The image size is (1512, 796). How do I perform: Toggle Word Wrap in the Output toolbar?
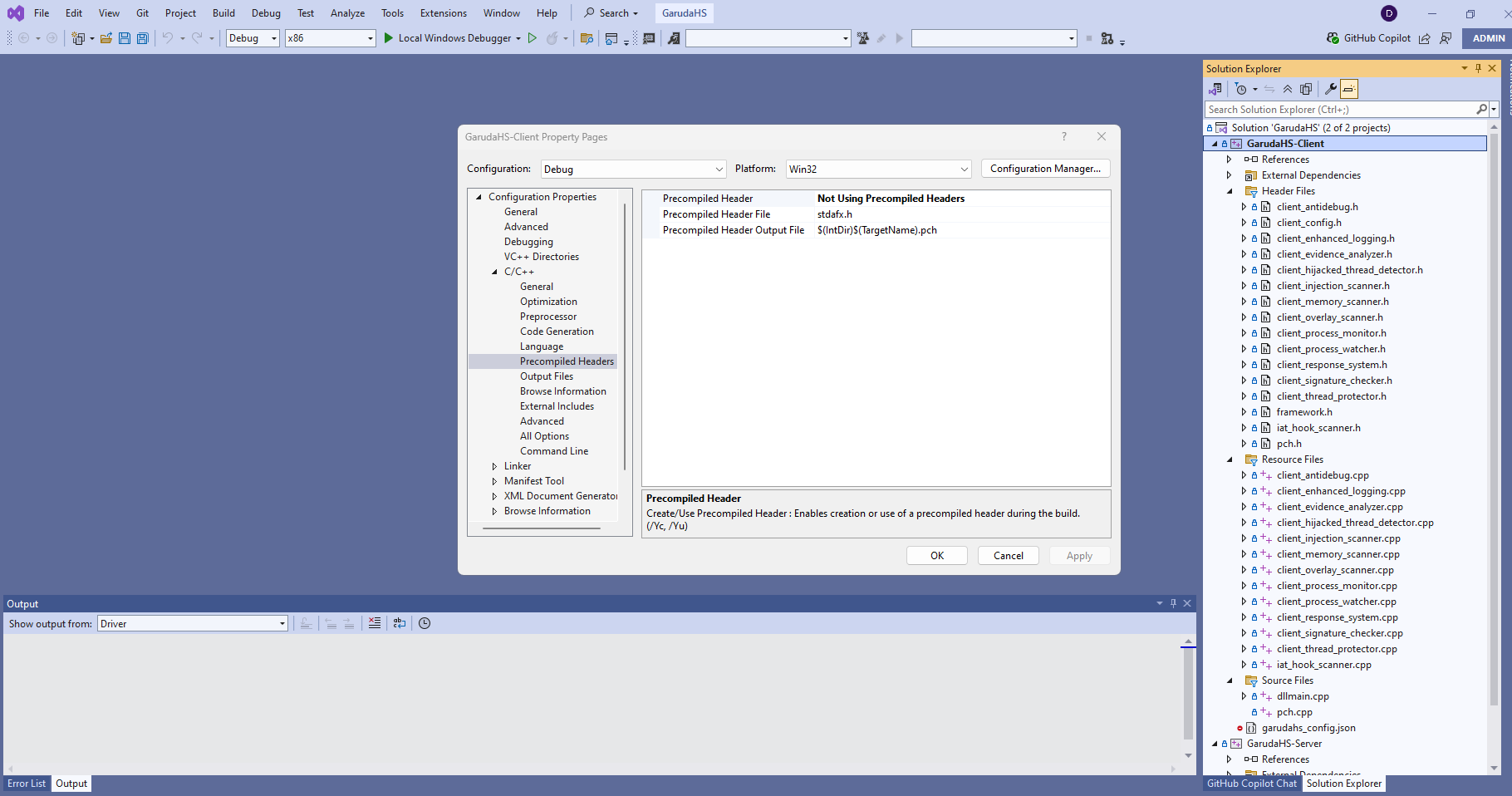tap(400, 623)
